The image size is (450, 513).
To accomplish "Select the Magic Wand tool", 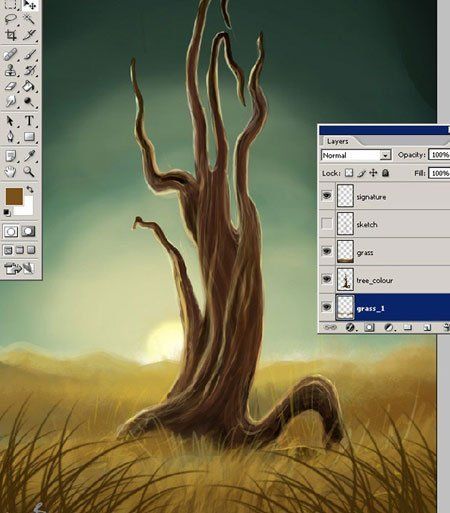I will [x=30, y=19].
